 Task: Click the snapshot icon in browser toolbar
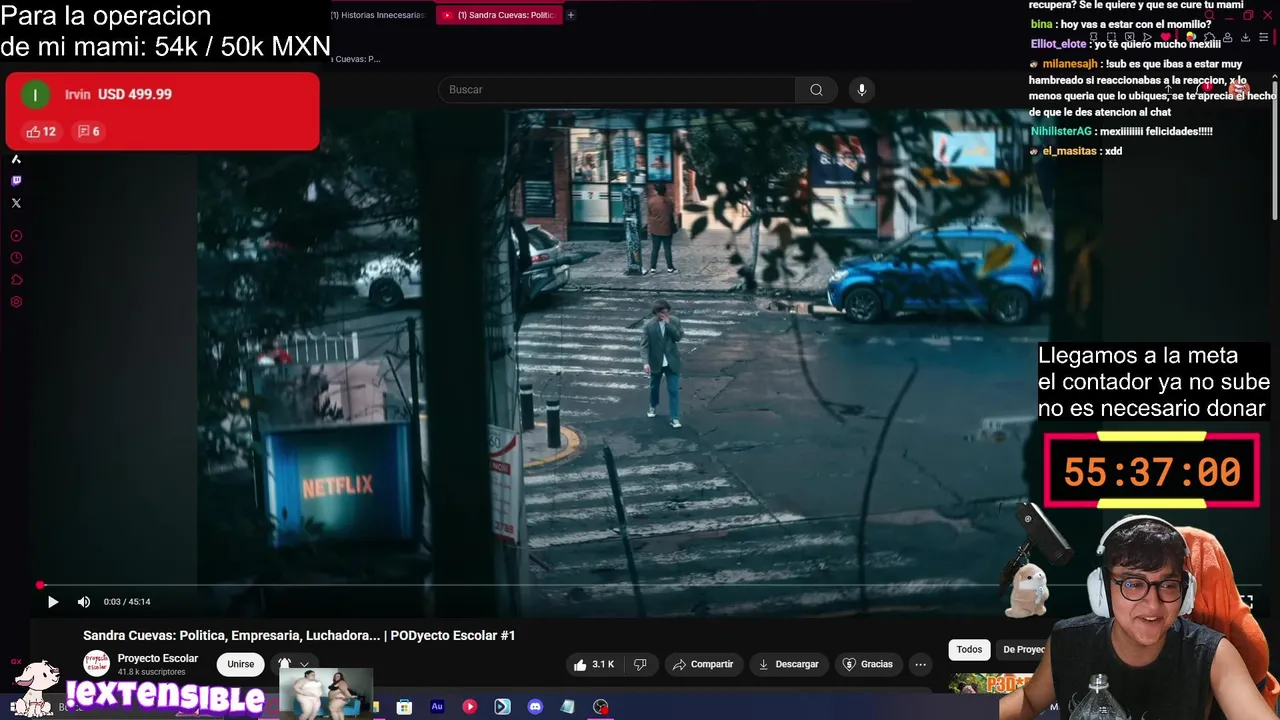pos(1111,37)
